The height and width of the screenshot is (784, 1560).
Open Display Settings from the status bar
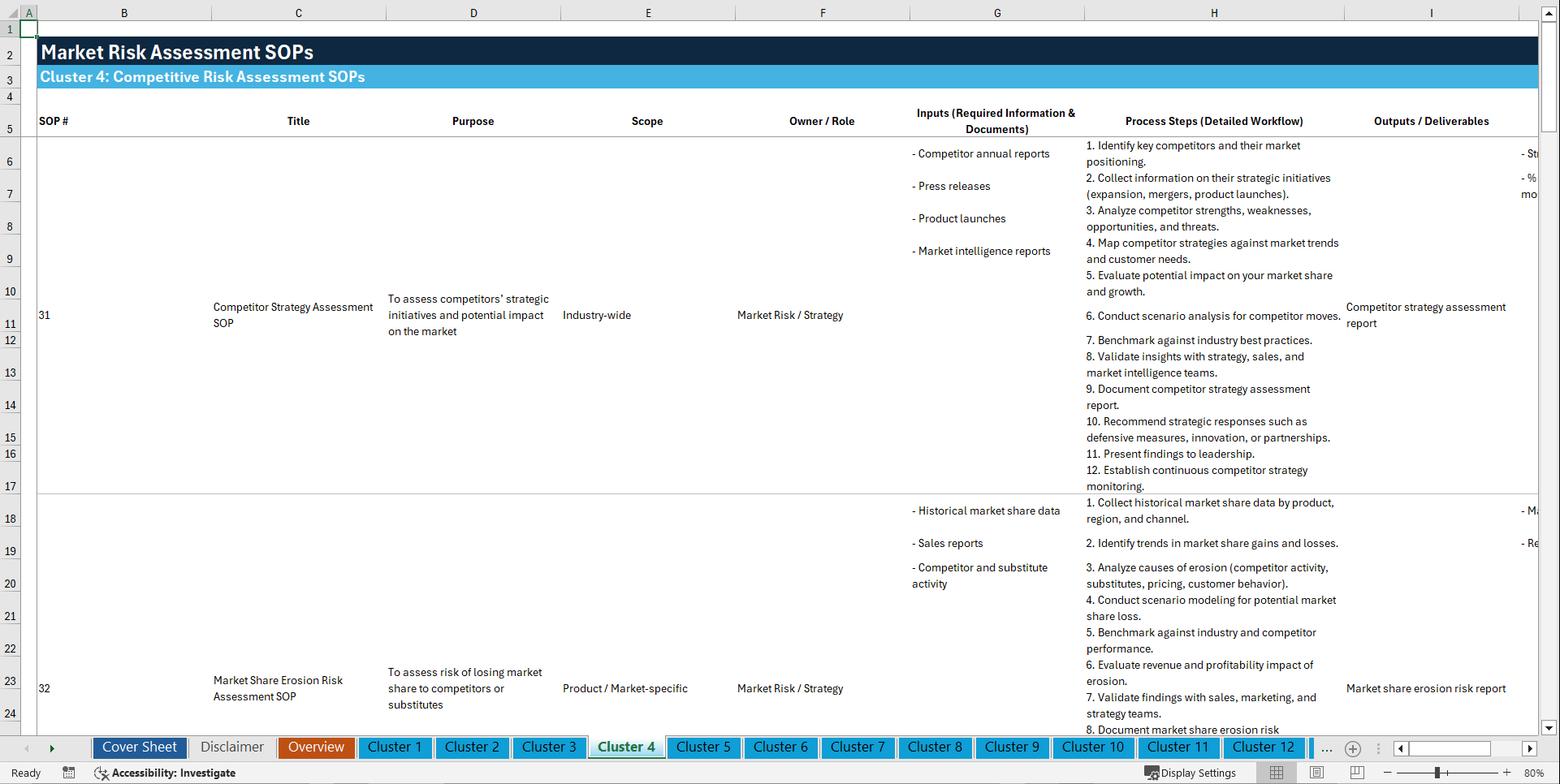click(x=1191, y=773)
